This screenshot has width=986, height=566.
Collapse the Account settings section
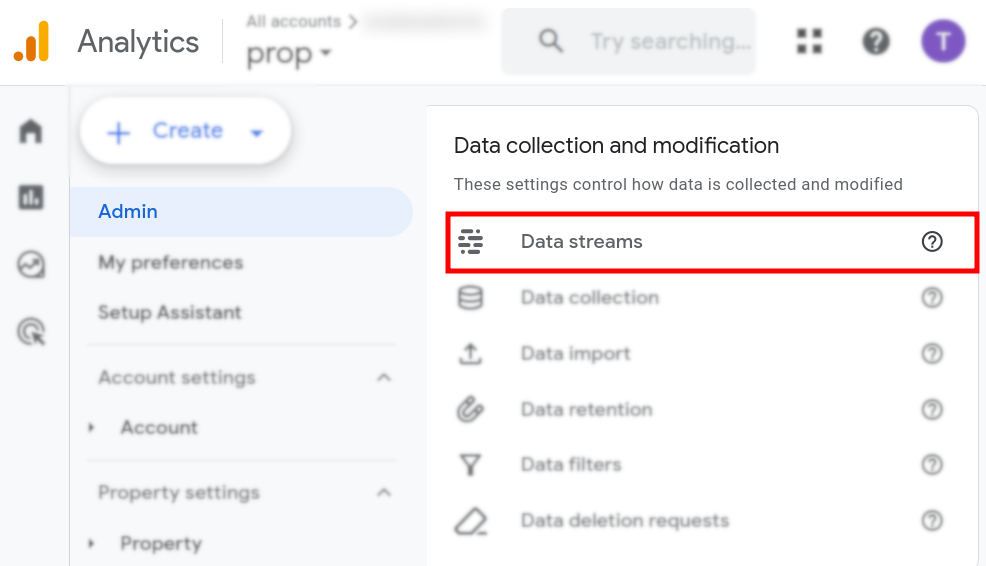click(x=383, y=377)
